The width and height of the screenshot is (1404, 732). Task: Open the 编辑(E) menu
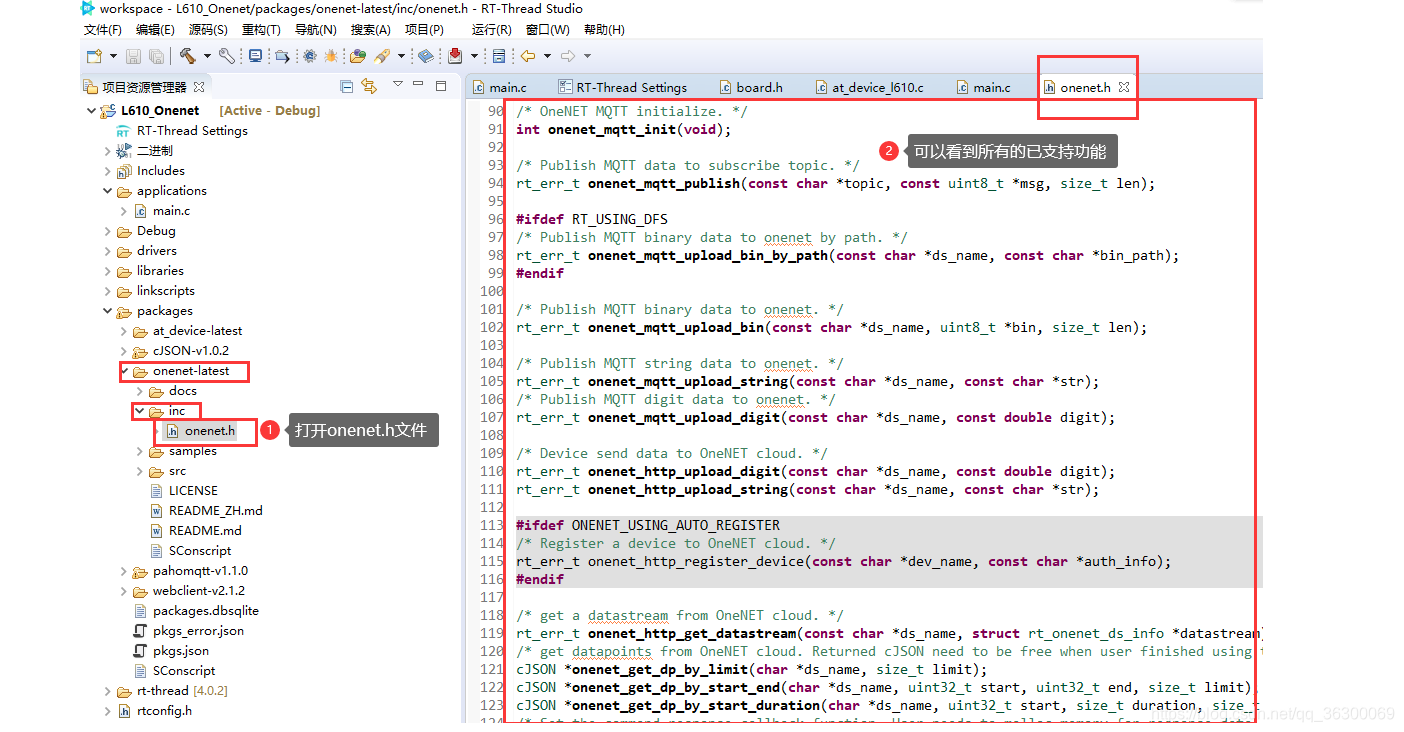(156, 30)
